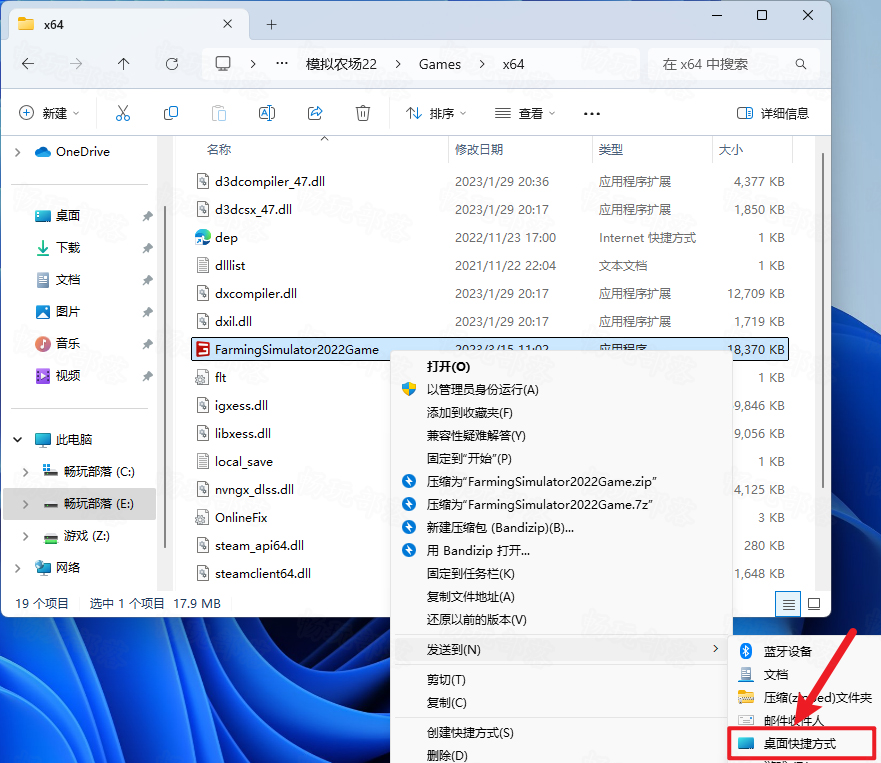Click Games in the breadcrumb path
The width and height of the screenshot is (881, 763).
[439, 64]
